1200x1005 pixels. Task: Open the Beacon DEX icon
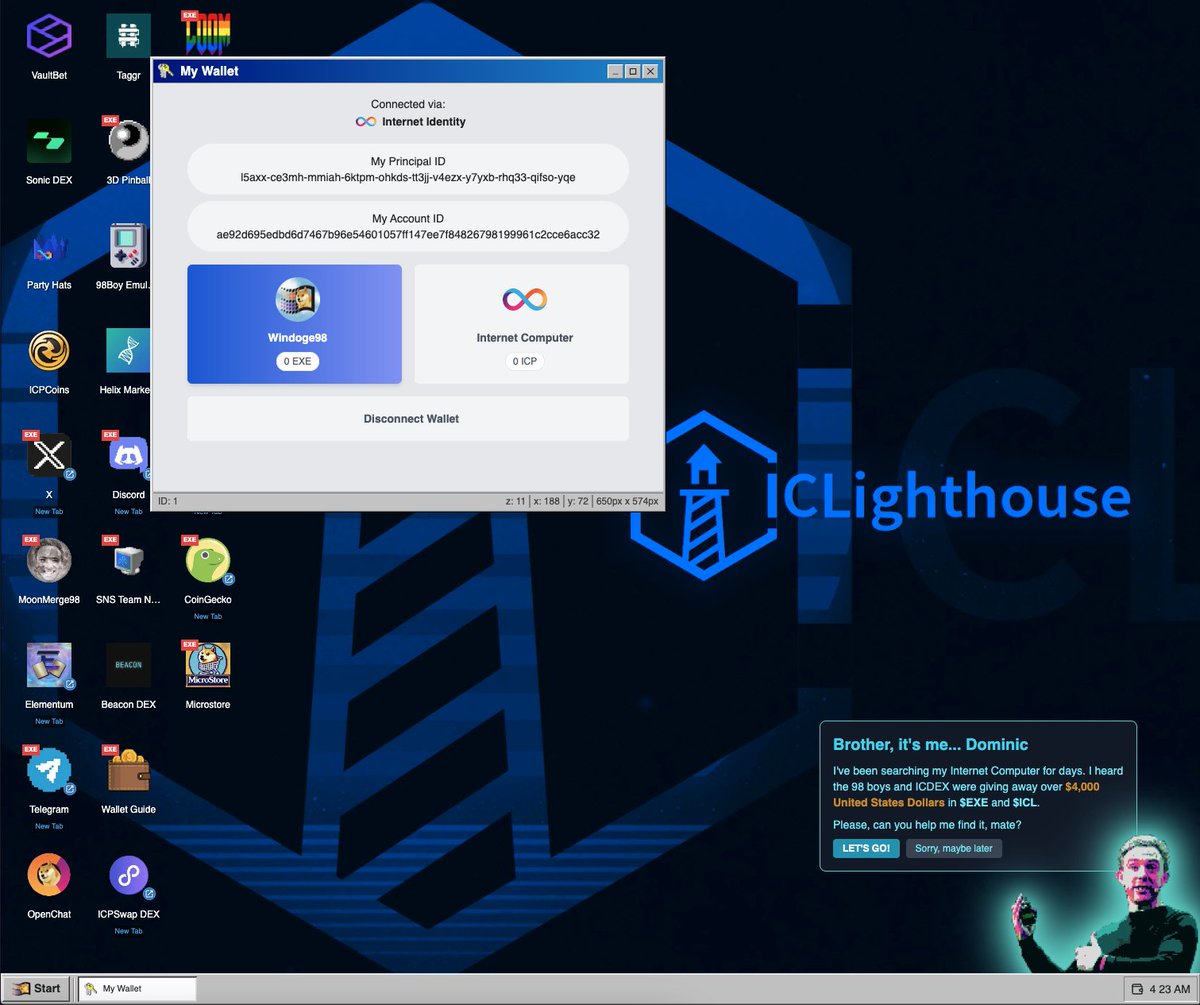pyautogui.click(x=128, y=666)
